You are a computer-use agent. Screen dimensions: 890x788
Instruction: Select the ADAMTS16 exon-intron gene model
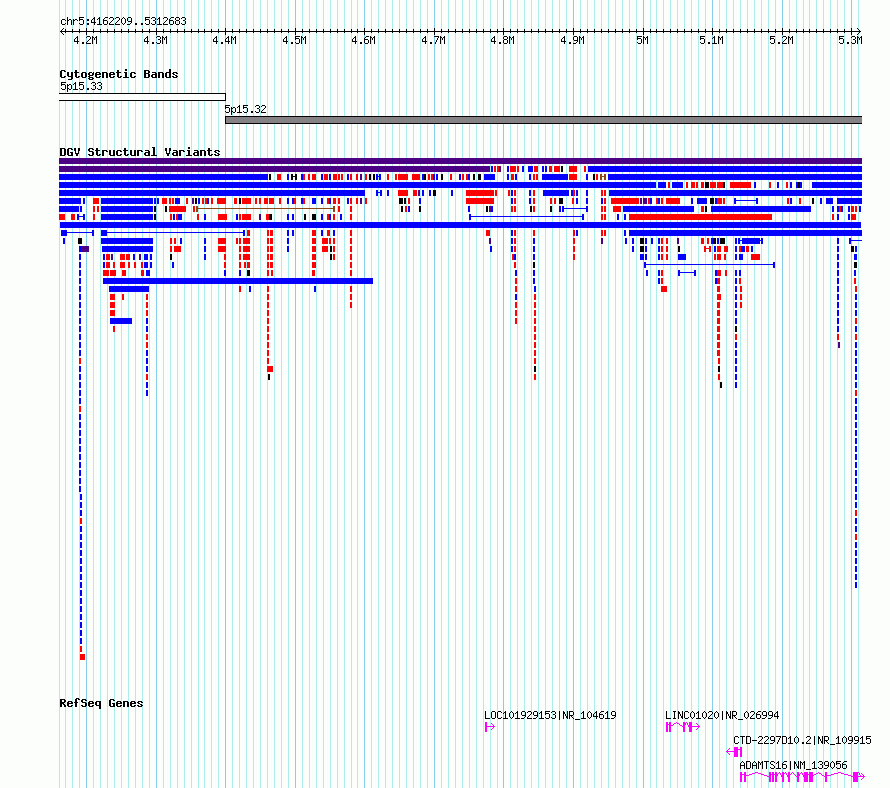pyautogui.click(x=802, y=777)
